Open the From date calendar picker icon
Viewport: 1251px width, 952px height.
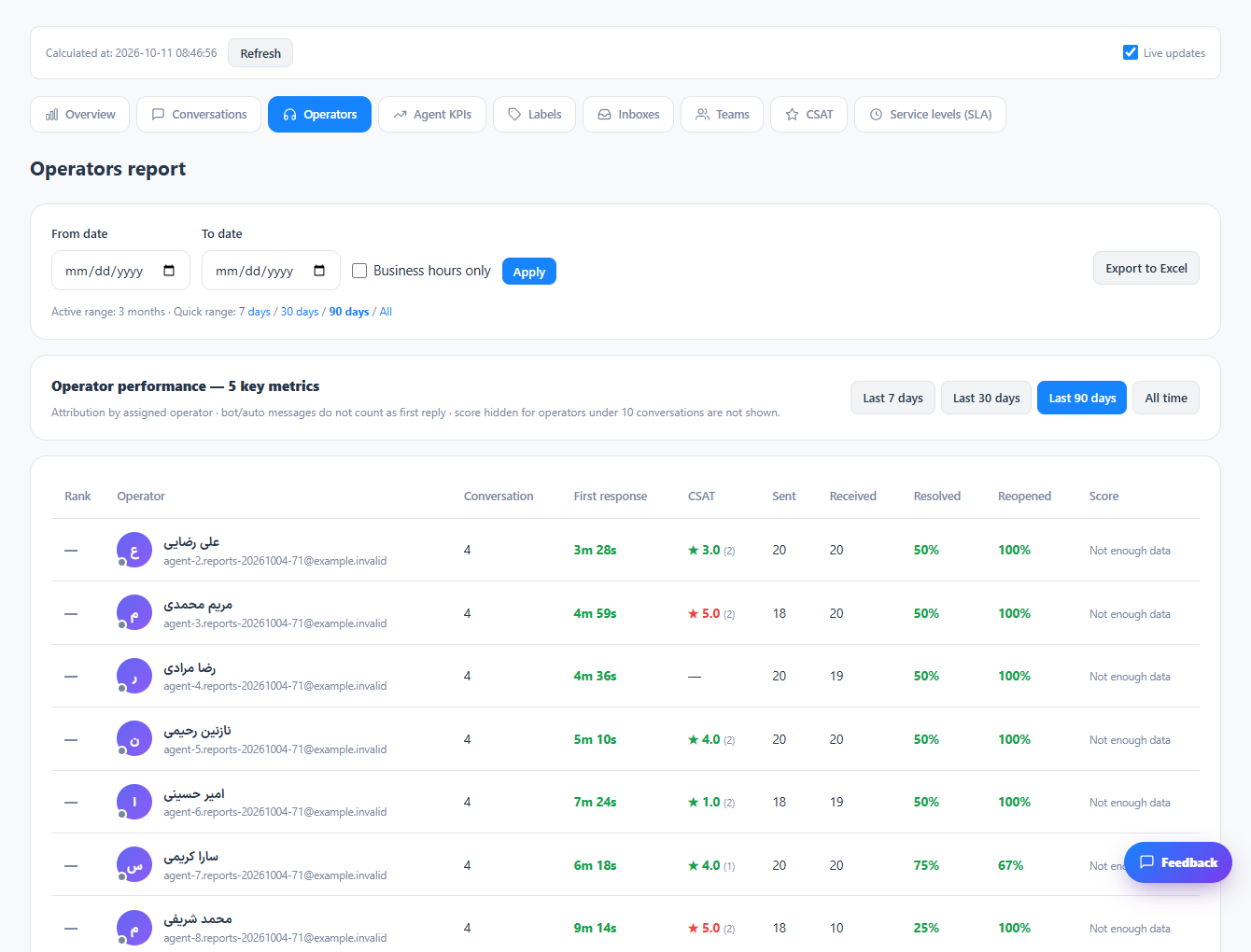coord(169,271)
